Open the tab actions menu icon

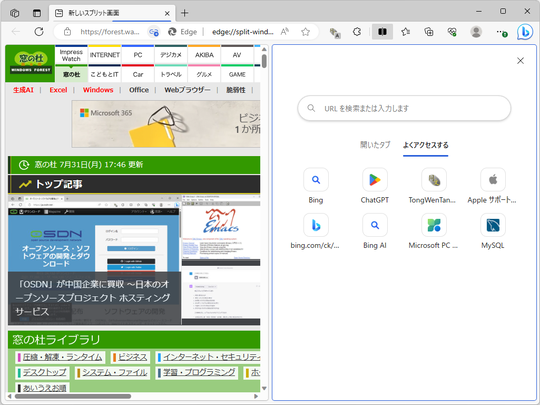(x=37, y=13)
